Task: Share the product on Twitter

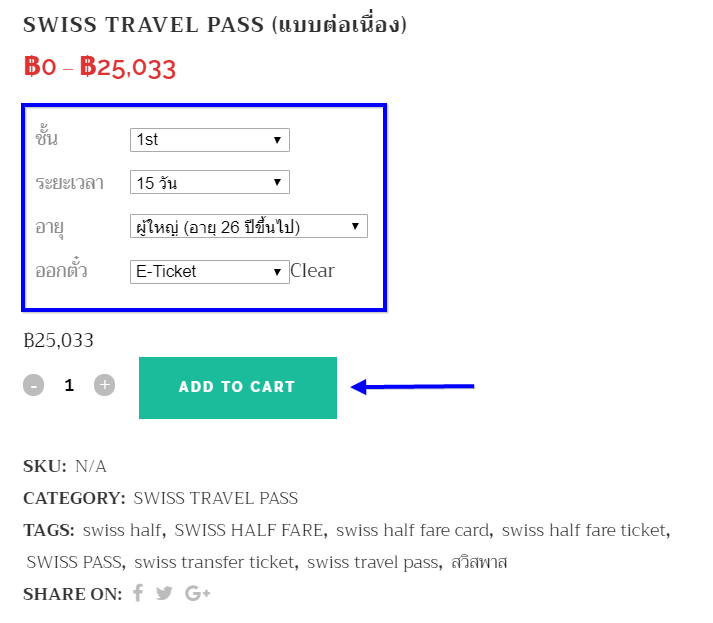Action: click(x=164, y=593)
